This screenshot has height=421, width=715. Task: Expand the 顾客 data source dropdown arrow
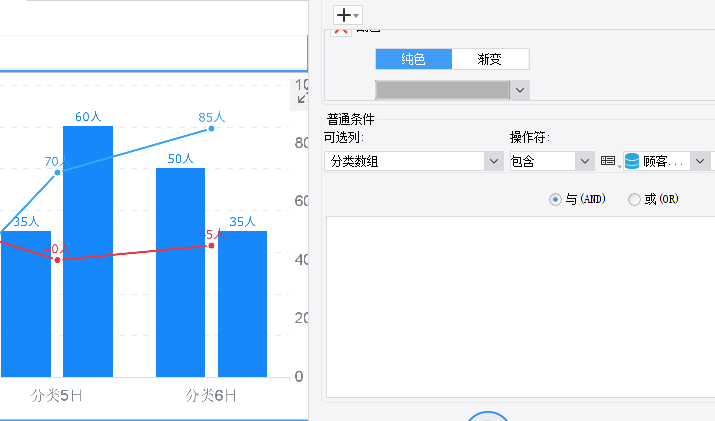click(x=700, y=161)
